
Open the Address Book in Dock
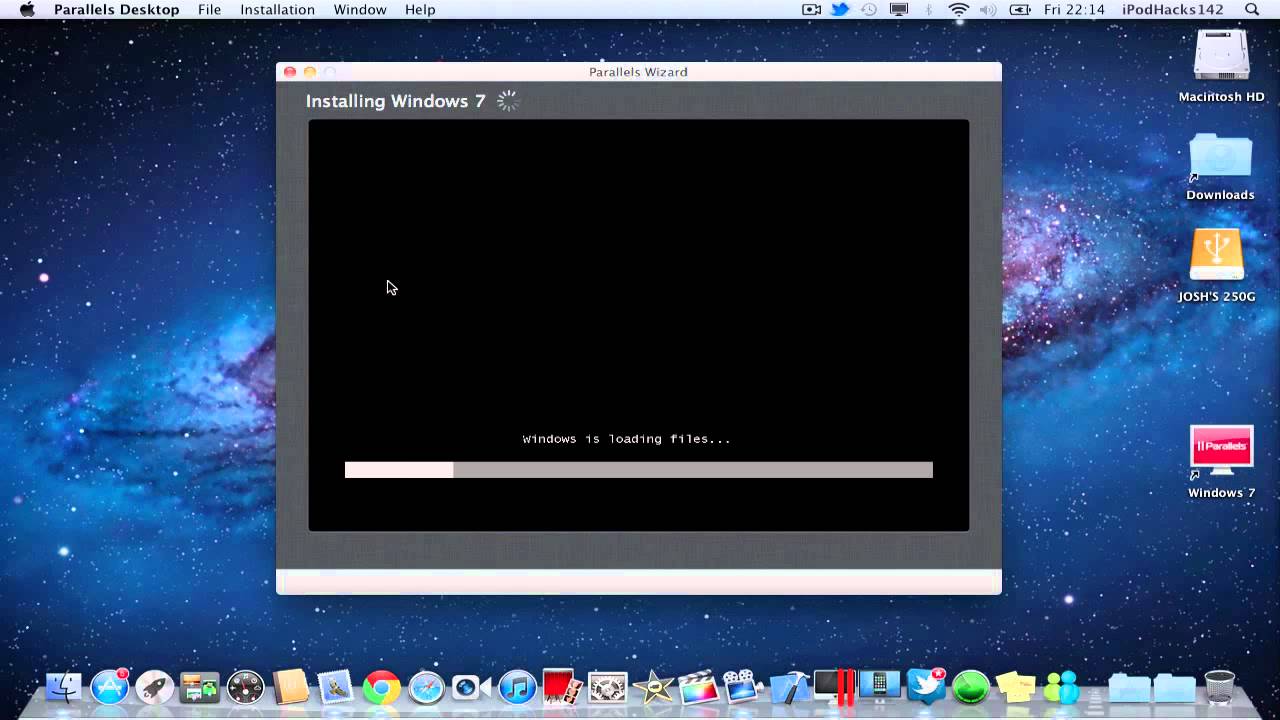[291, 686]
